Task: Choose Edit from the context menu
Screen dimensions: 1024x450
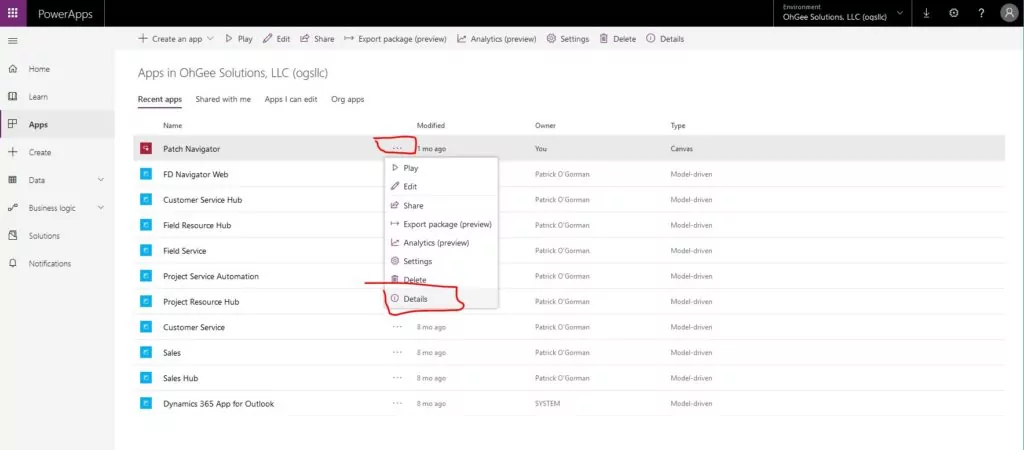Action: (x=441, y=187)
